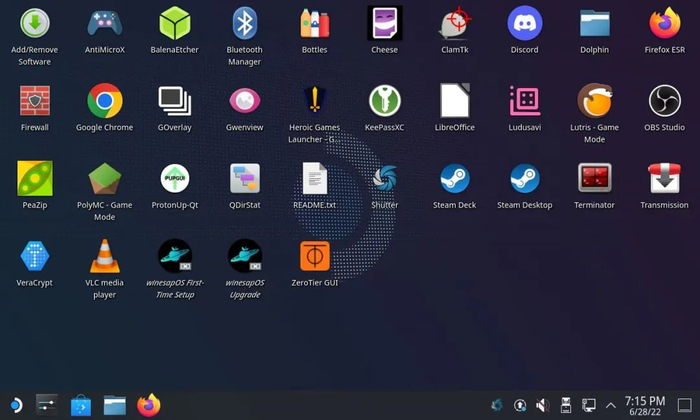Click the muted volume tray icon
This screenshot has width=700, height=420.
[x=542, y=405]
